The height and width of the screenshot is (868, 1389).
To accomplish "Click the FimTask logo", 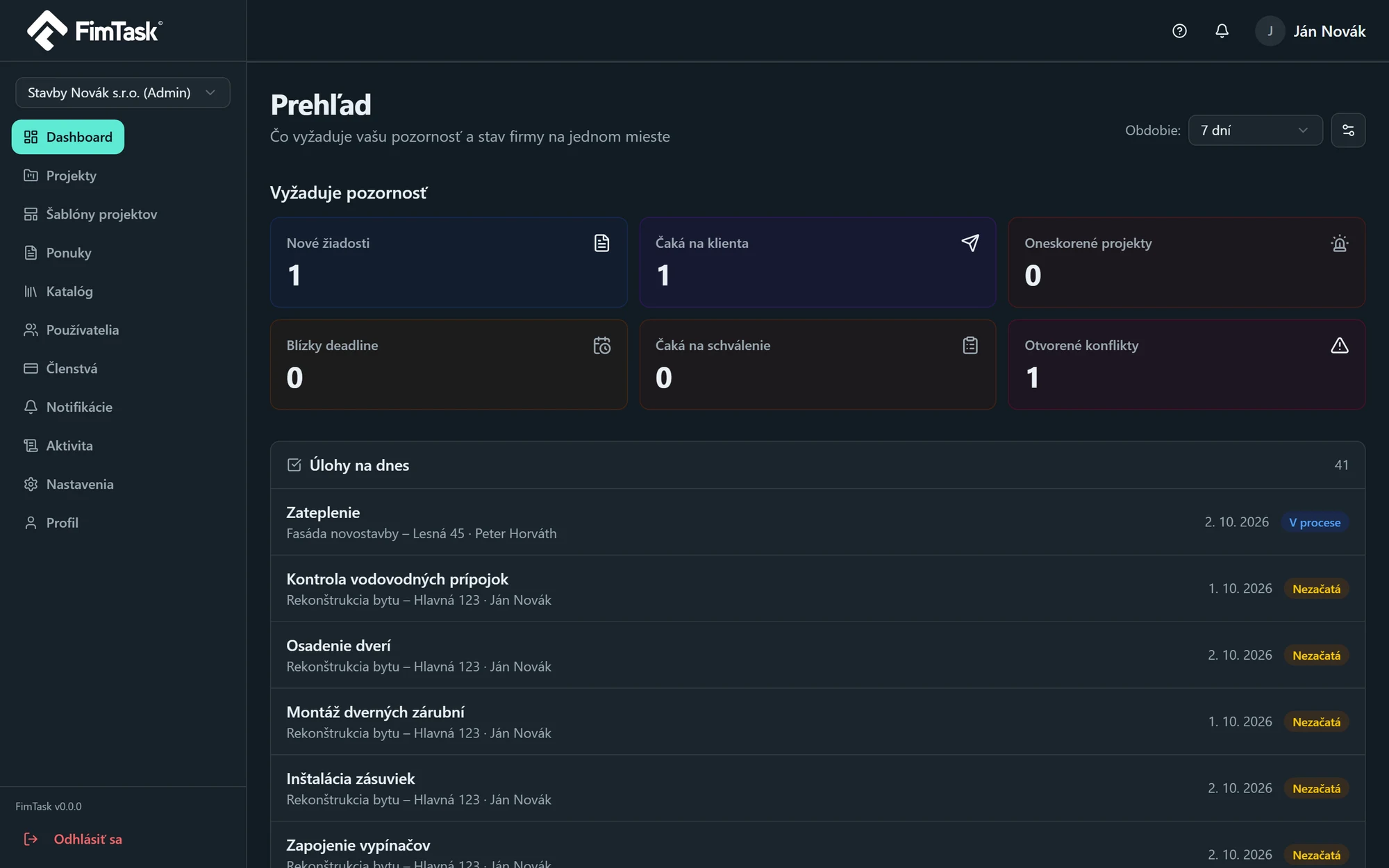I will [x=94, y=31].
